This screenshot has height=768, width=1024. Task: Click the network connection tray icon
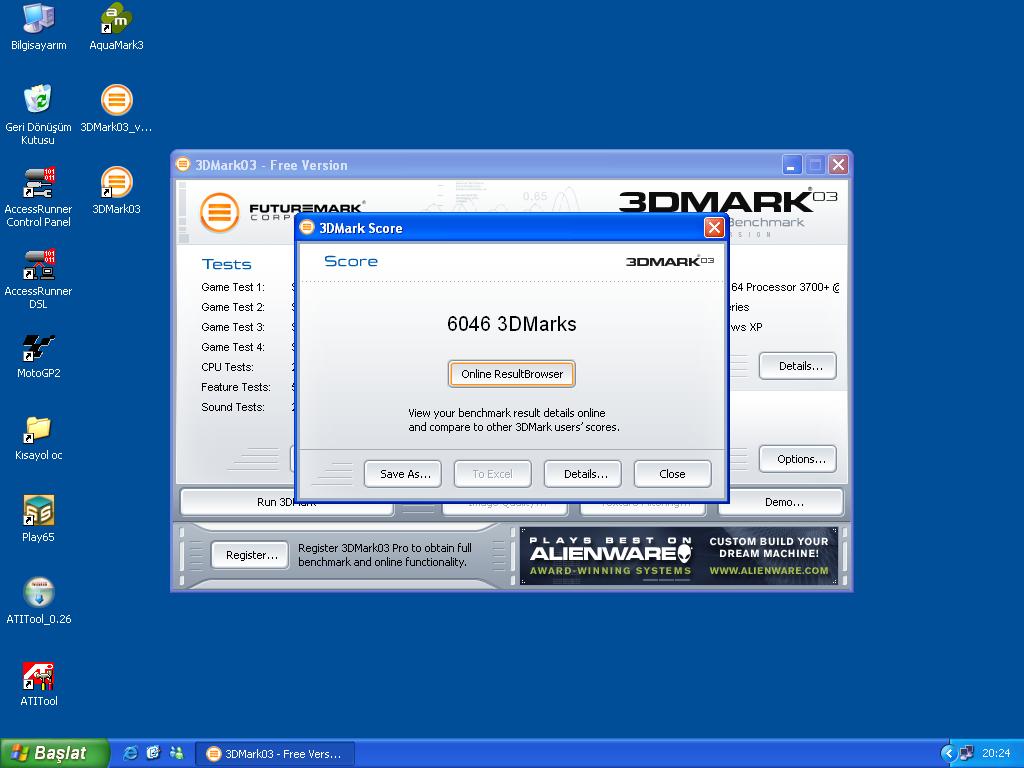click(x=967, y=753)
